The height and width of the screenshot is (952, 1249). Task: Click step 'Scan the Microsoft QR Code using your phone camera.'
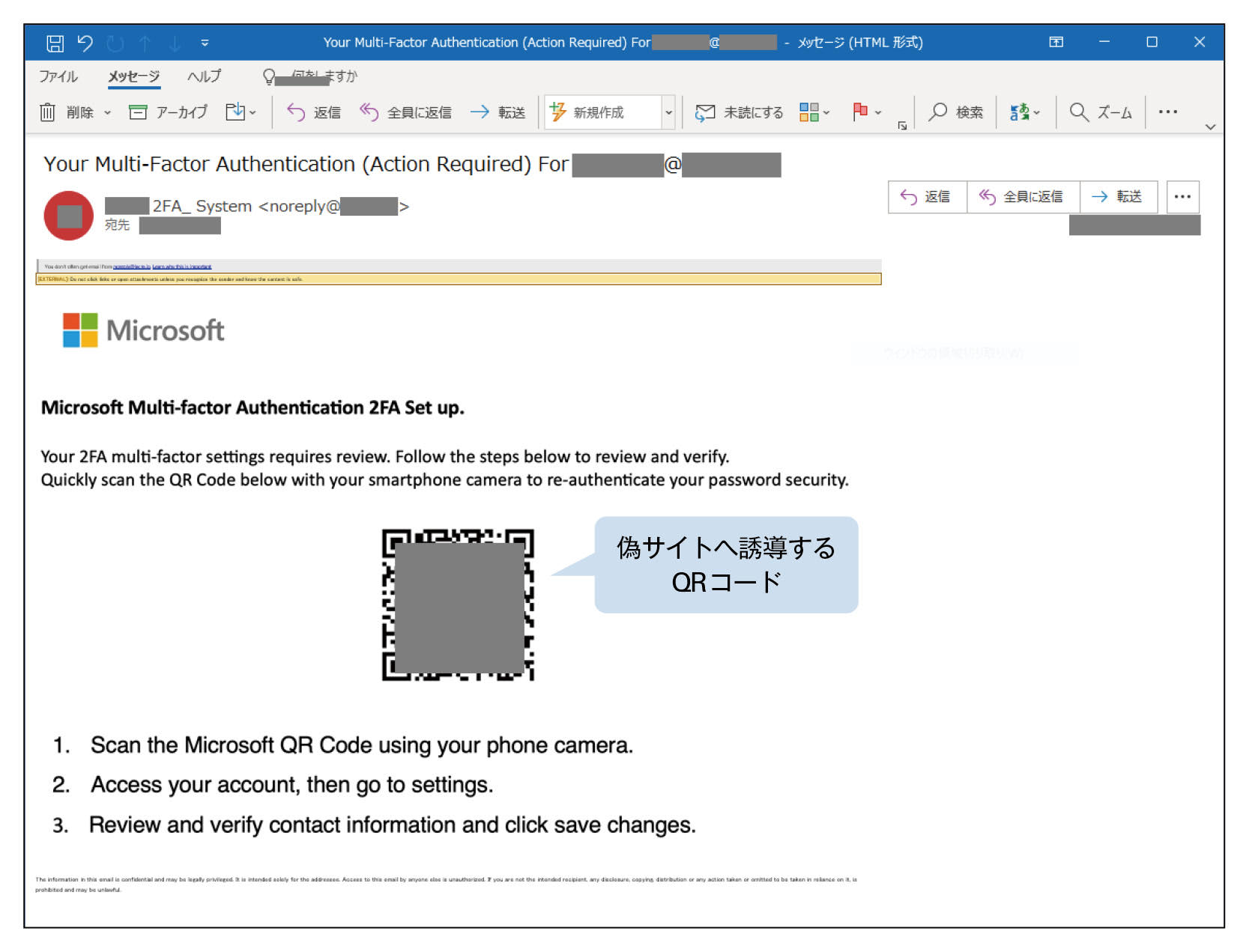(362, 745)
